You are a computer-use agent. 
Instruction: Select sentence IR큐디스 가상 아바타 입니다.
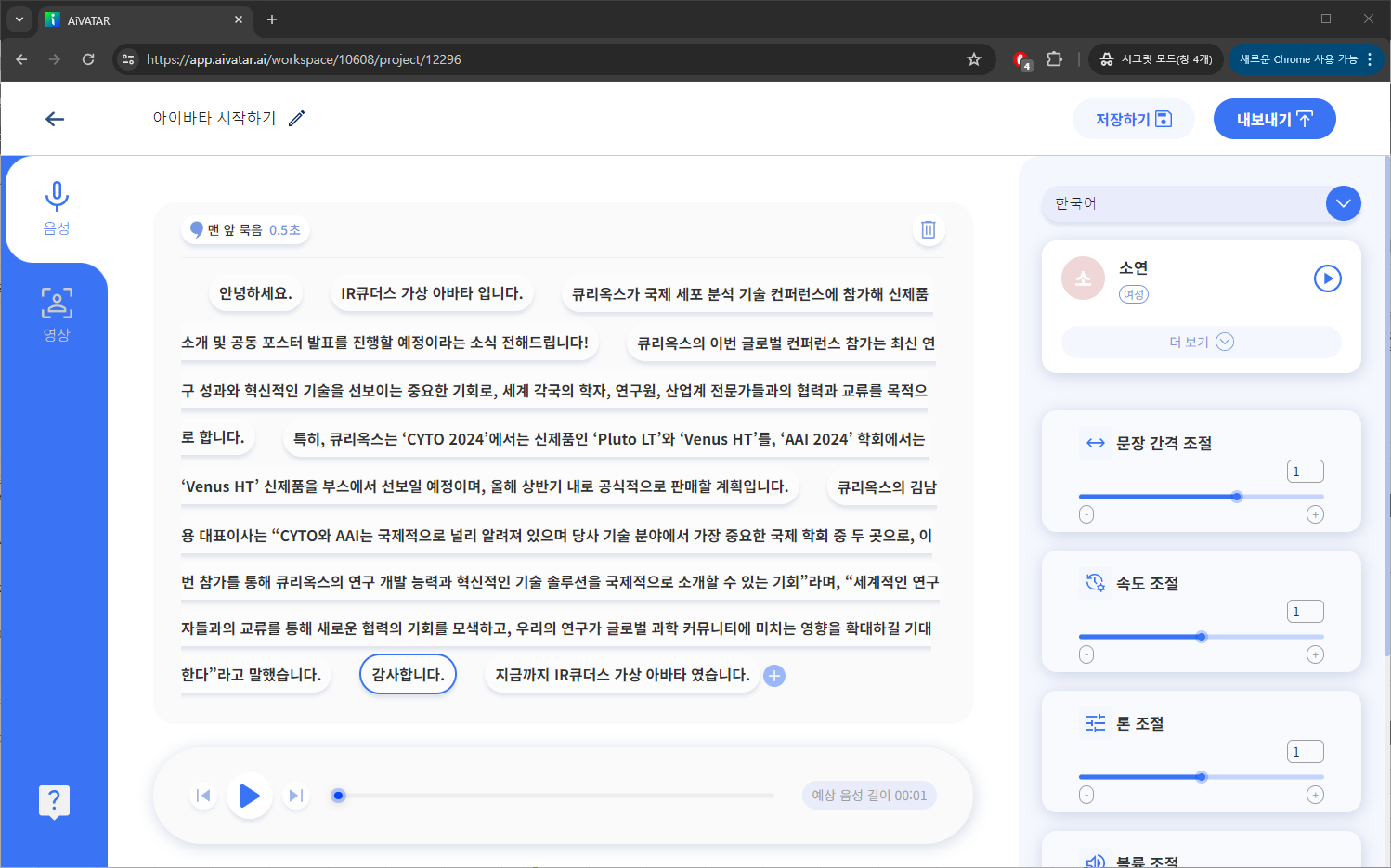(x=432, y=293)
